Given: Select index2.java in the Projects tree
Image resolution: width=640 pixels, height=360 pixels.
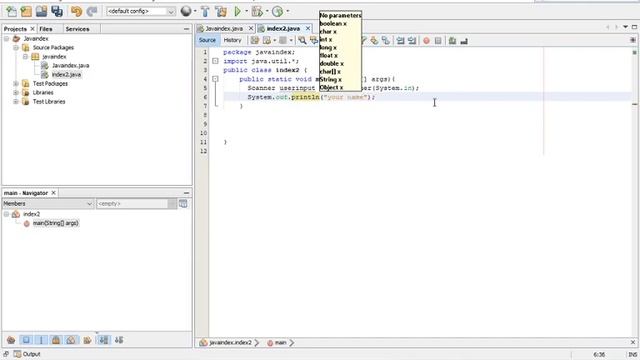Looking at the screenshot, I should pos(66,75).
